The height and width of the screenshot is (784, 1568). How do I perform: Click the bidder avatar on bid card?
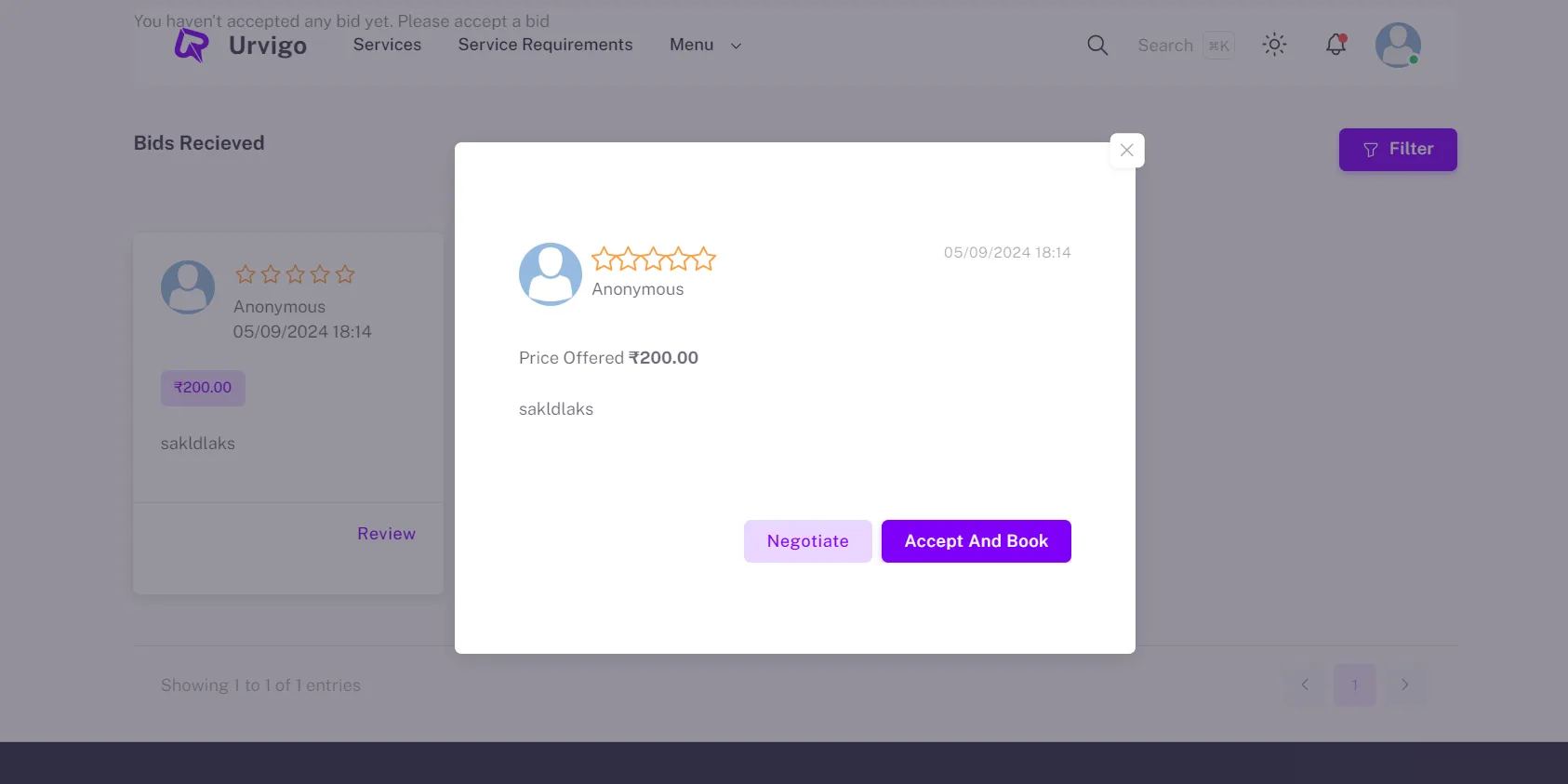(x=188, y=287)
